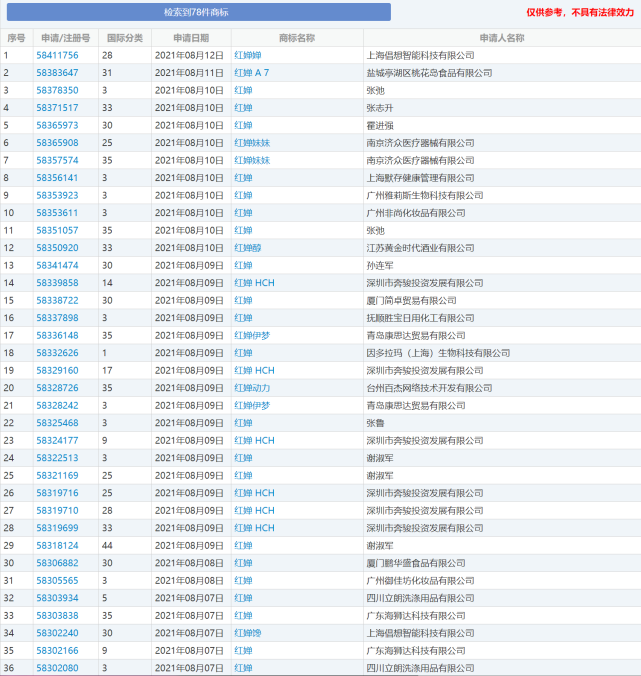Open registration number 58336148

[57, 335]
